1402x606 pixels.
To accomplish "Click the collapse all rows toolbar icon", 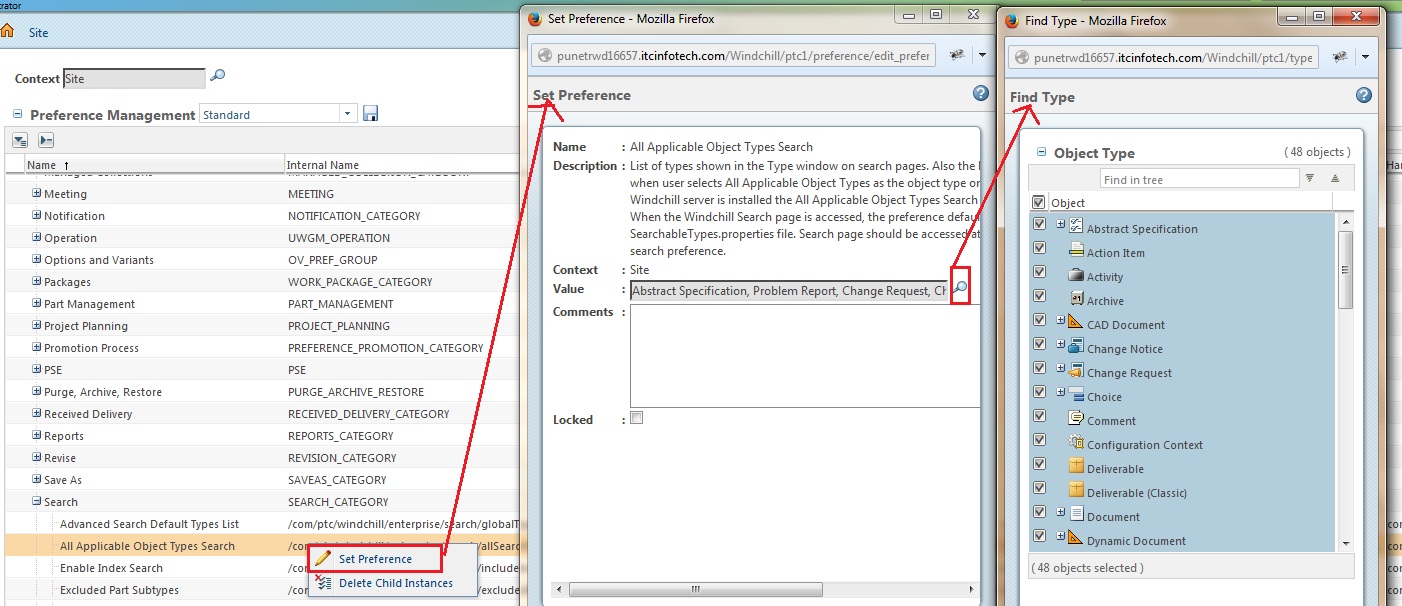I will (46, 141).
